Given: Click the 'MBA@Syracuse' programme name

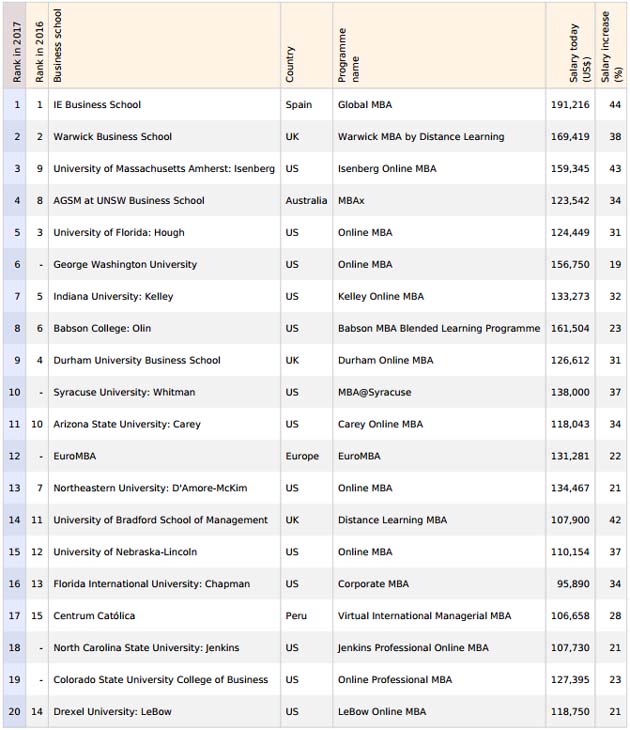Looking at the screenshot, I should (x=375, y=393).
